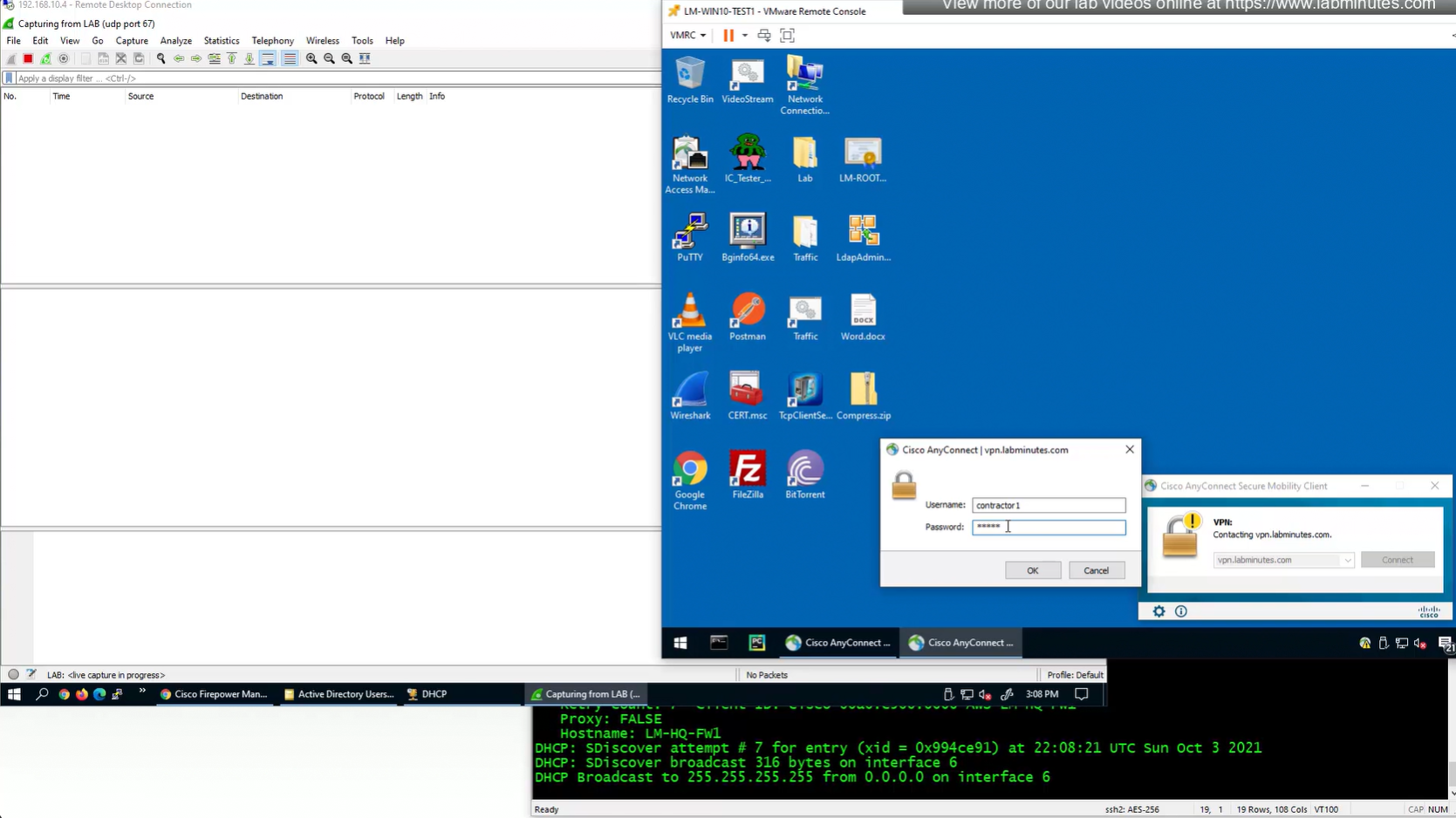The width and height of the screenshot is (1456, 818).
Task: Cancel the AnyConnect login dialog
Action: [x=1096, y=570]
